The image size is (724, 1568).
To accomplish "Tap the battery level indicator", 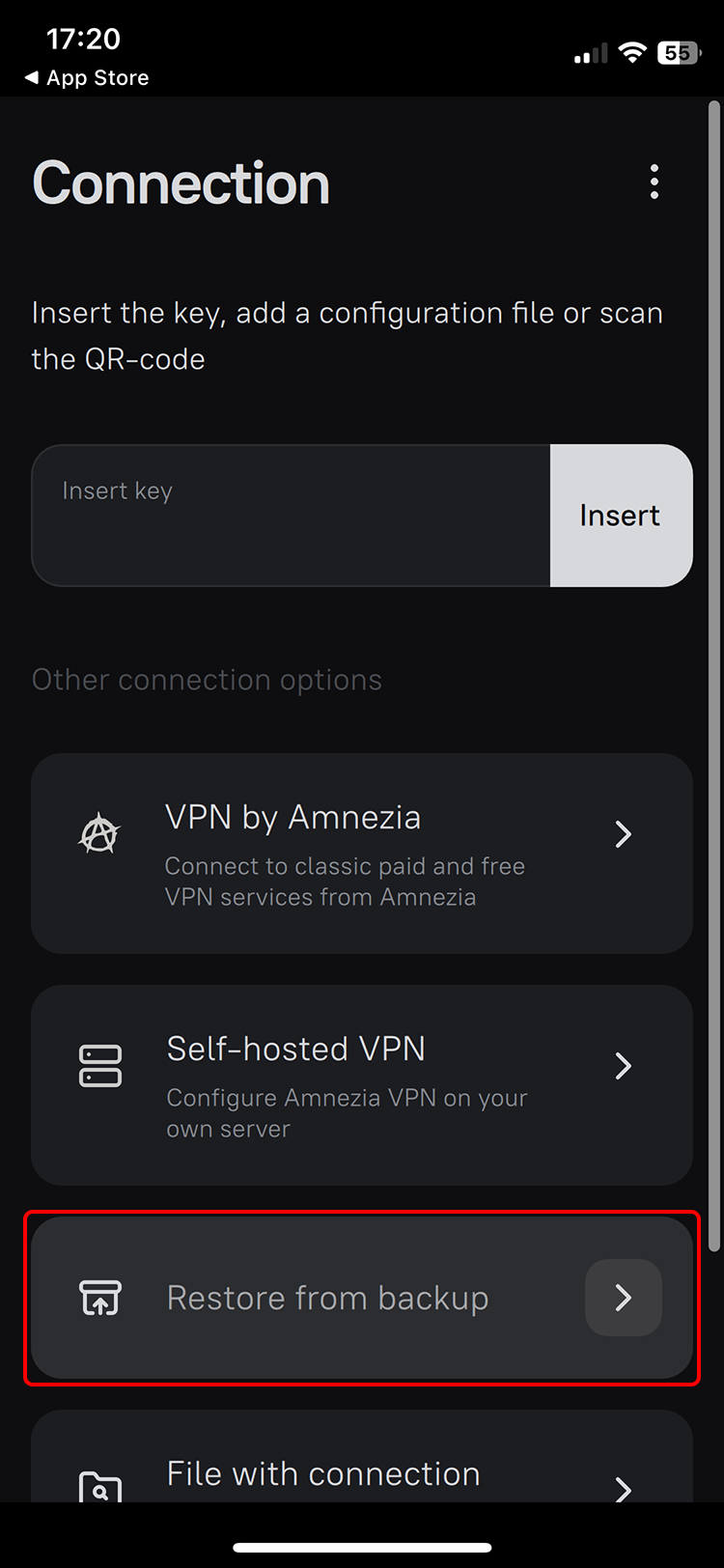I will (x=679, y=53).
